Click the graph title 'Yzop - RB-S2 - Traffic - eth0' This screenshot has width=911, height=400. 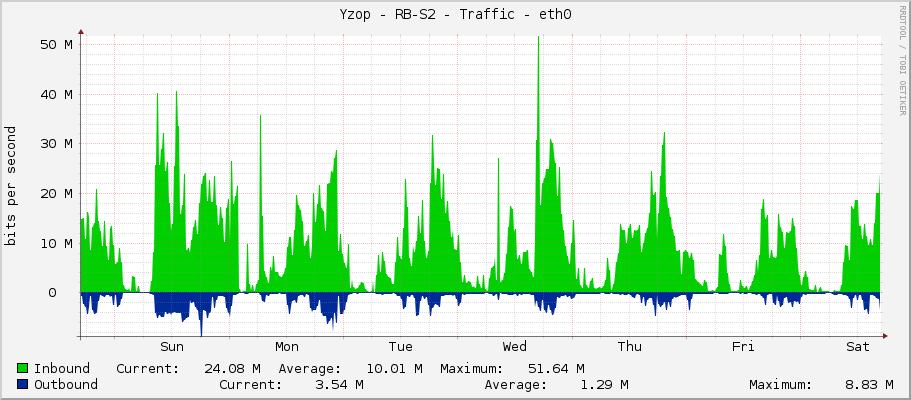click(456, 15)
